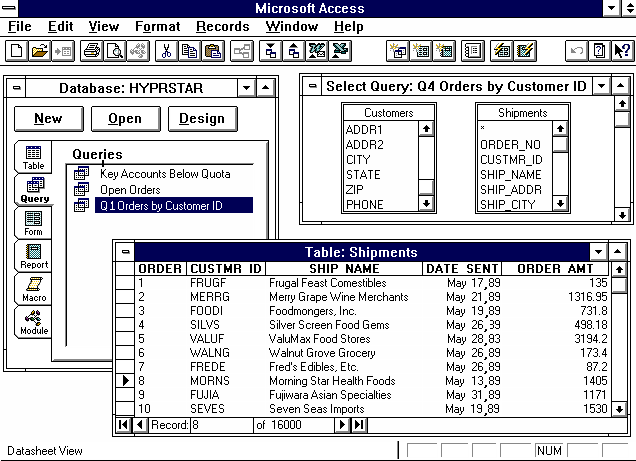The height and width of the screenshot is (461, 636).
Task: Click the Design button in Database window
Action: [x=202, y=119]
